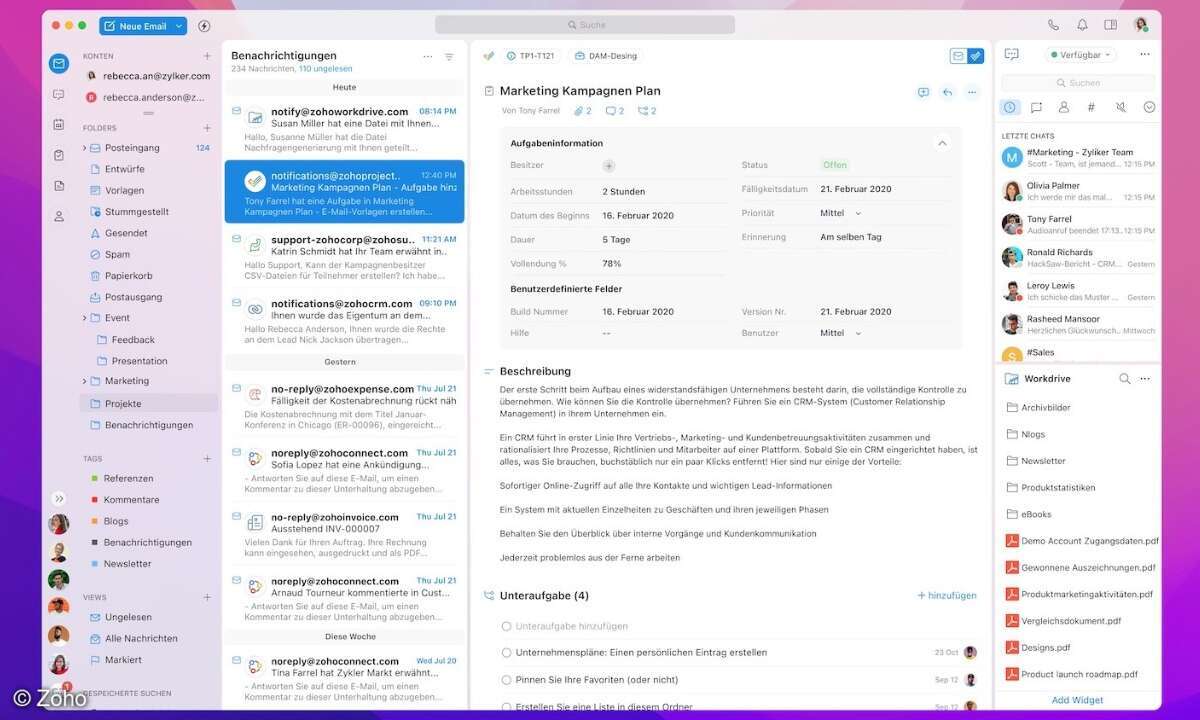The width and height of the screenshot is (1200, 720).
Task: Click the attachments count icon under the title
Action: click(x=582, y=111)
